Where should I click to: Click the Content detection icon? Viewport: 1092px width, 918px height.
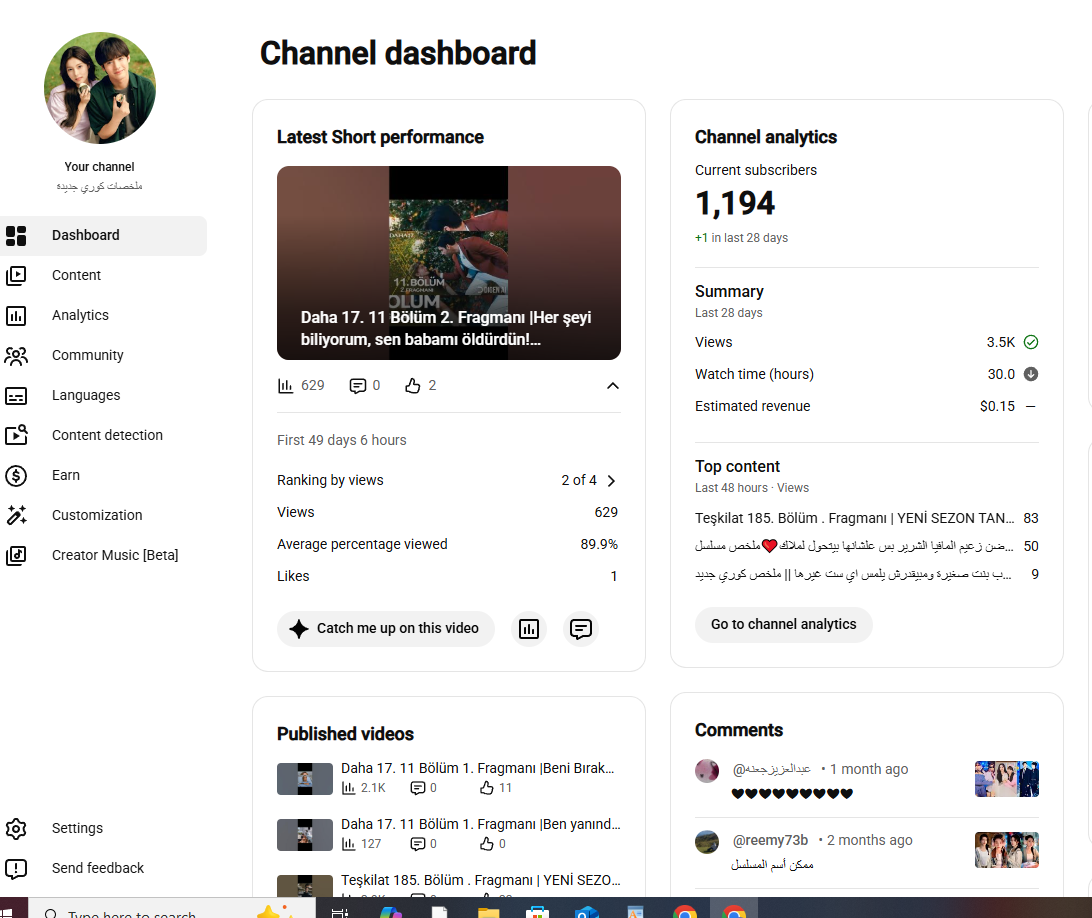pos(16,435)
